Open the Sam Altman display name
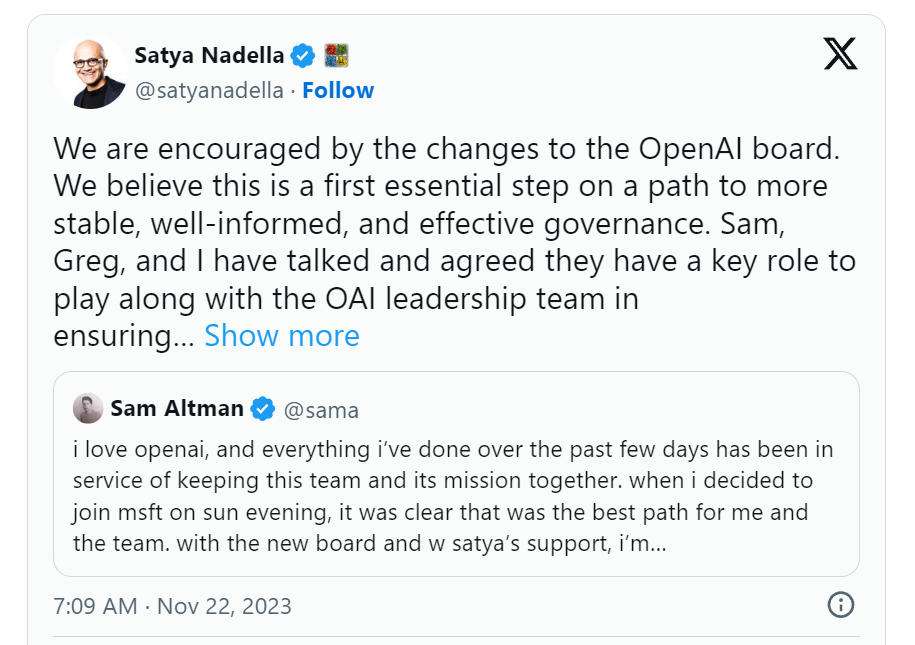 click(x=177, y=409)
